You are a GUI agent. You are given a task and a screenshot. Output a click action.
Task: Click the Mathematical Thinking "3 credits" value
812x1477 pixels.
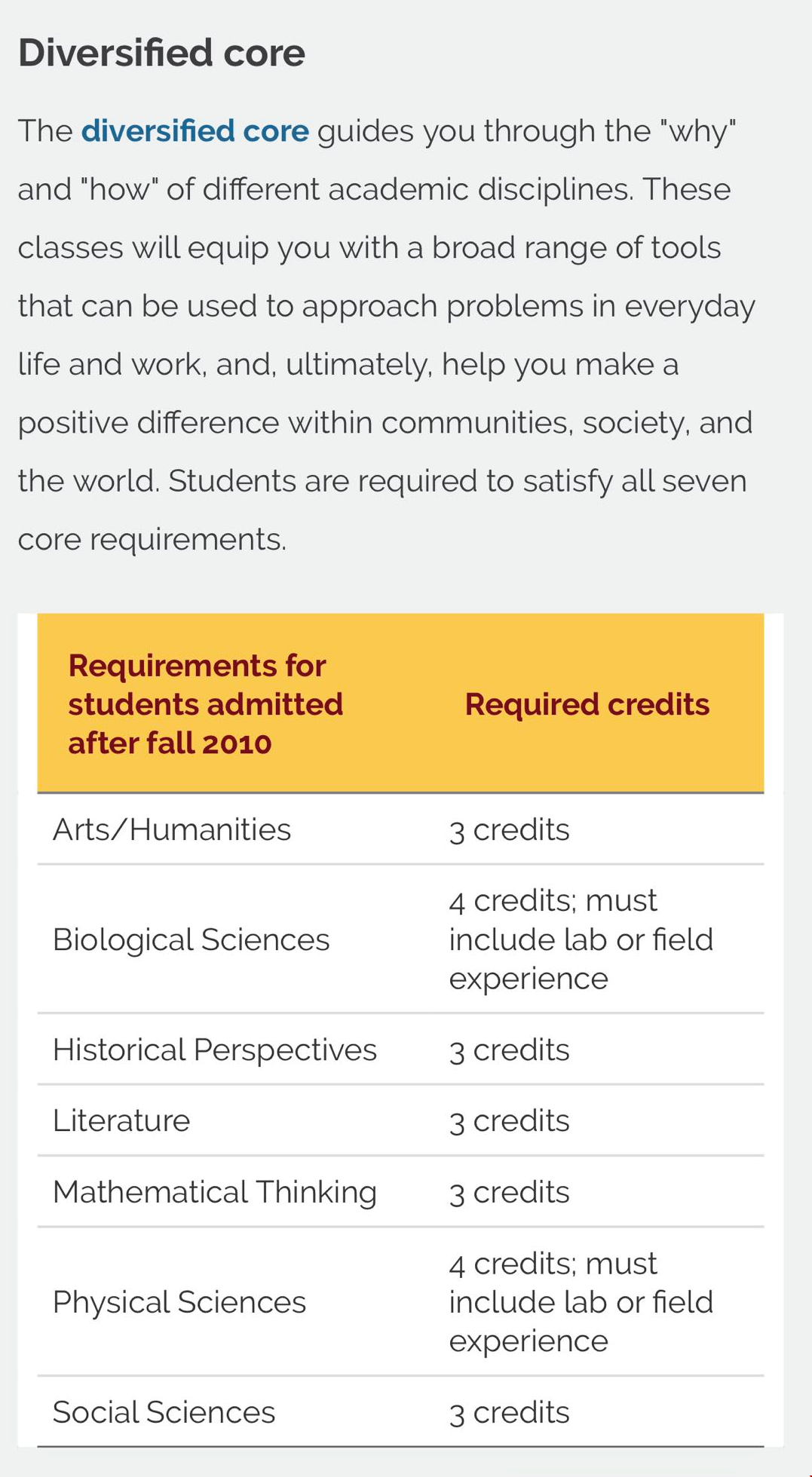click(509, 1192)
